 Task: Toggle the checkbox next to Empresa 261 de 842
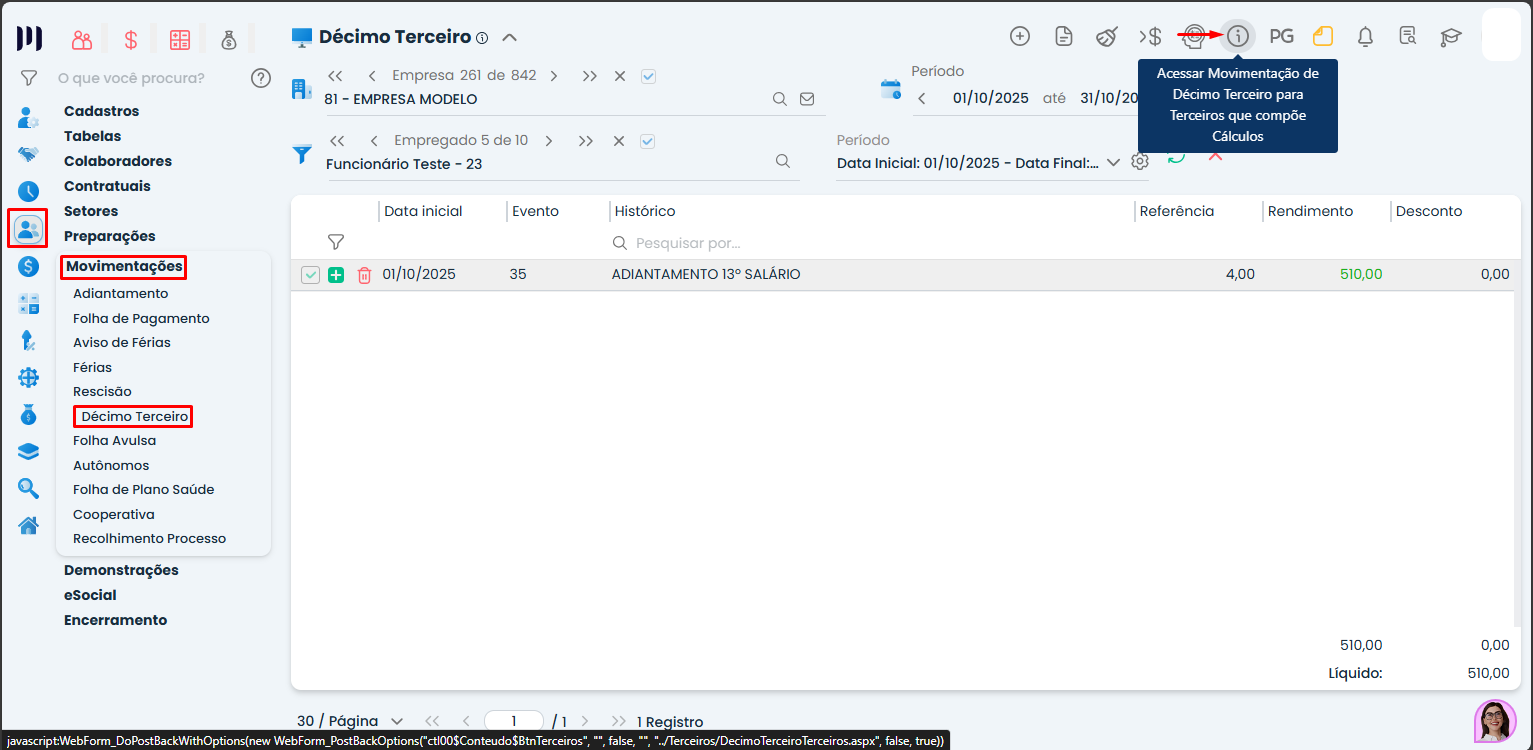tap(648, 76)
